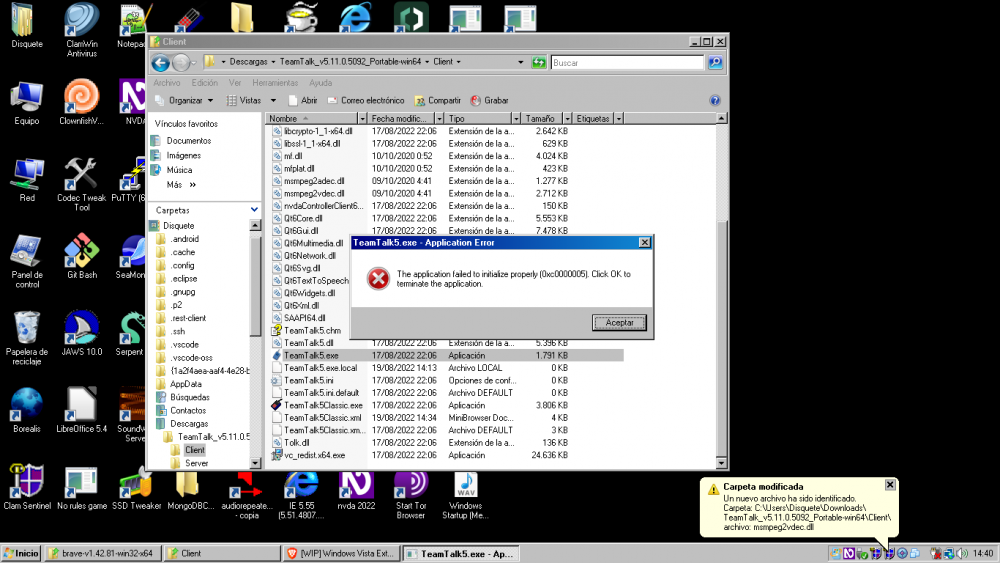Select the vc_redist.x64.exe installer icon
This screenshot has height=563, width=1000.
(277, 455)
